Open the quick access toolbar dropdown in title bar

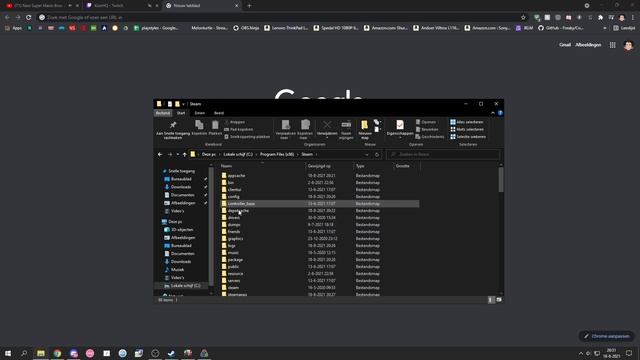tap(183, 104)
